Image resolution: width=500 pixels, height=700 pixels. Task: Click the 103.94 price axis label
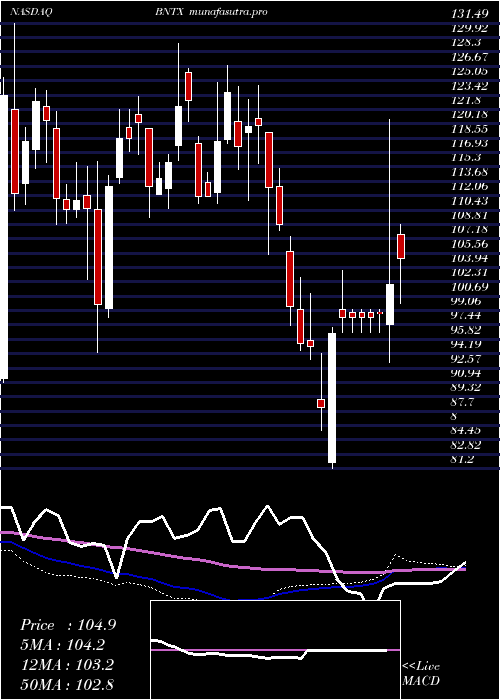[x=470, y=258]
